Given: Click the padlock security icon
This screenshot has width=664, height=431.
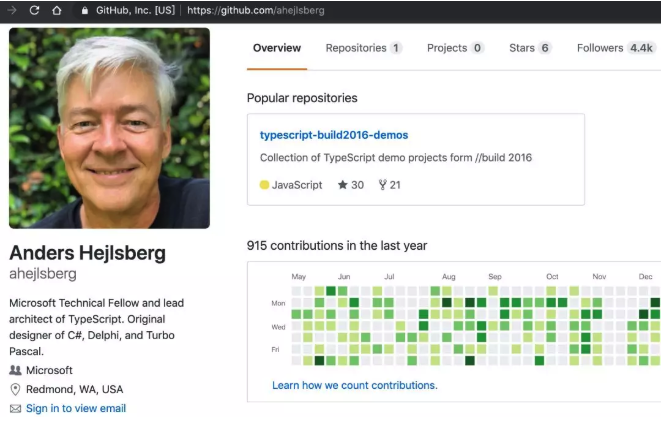Looking at the screenshot, I should coord(85,11).
